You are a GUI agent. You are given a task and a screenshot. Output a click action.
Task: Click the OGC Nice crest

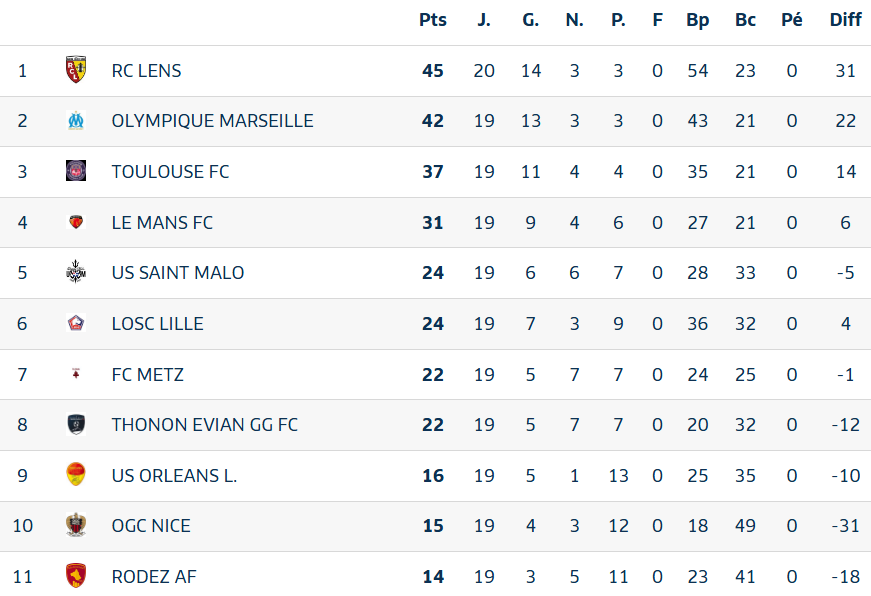pos(76,525)
